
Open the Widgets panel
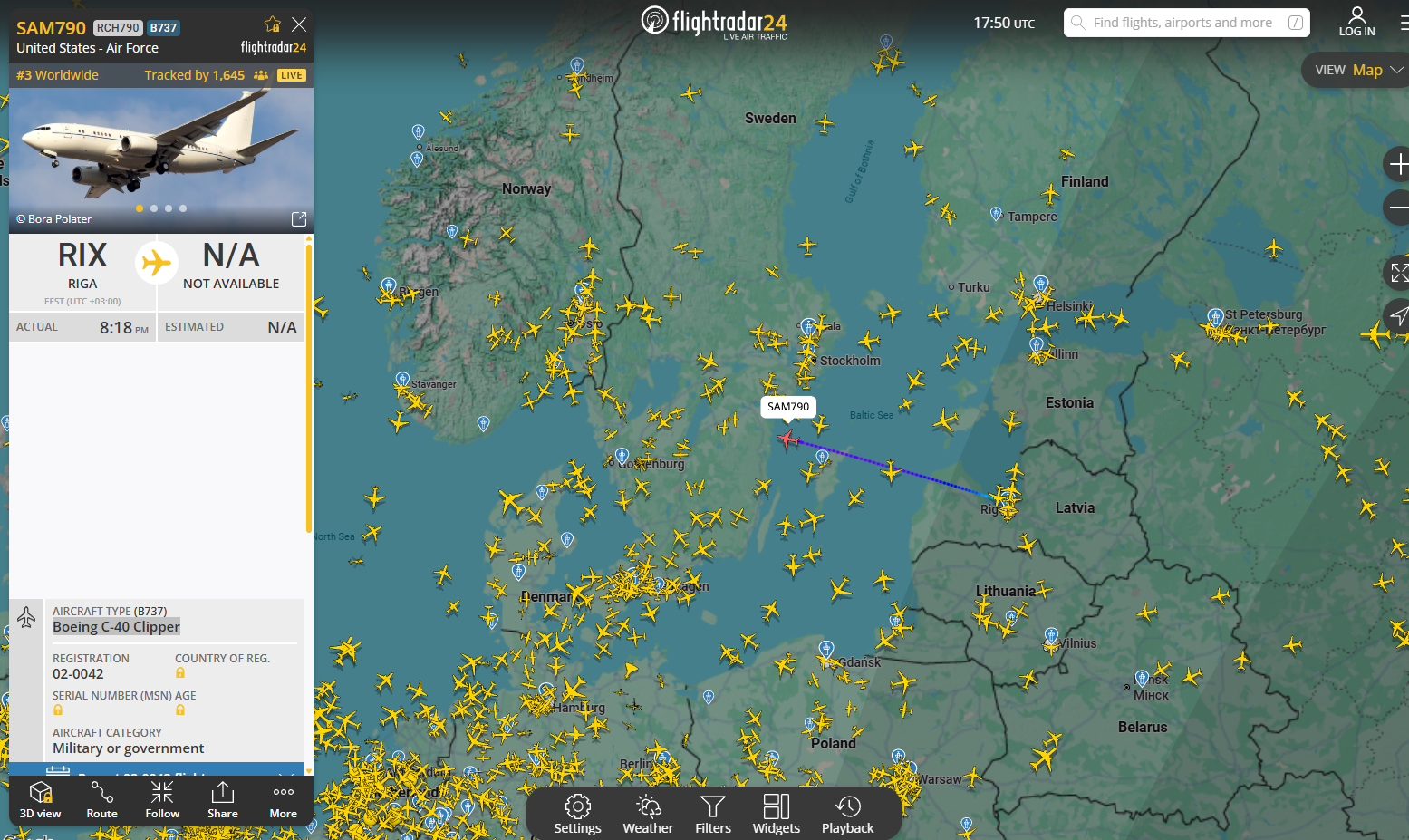point(777,814)
